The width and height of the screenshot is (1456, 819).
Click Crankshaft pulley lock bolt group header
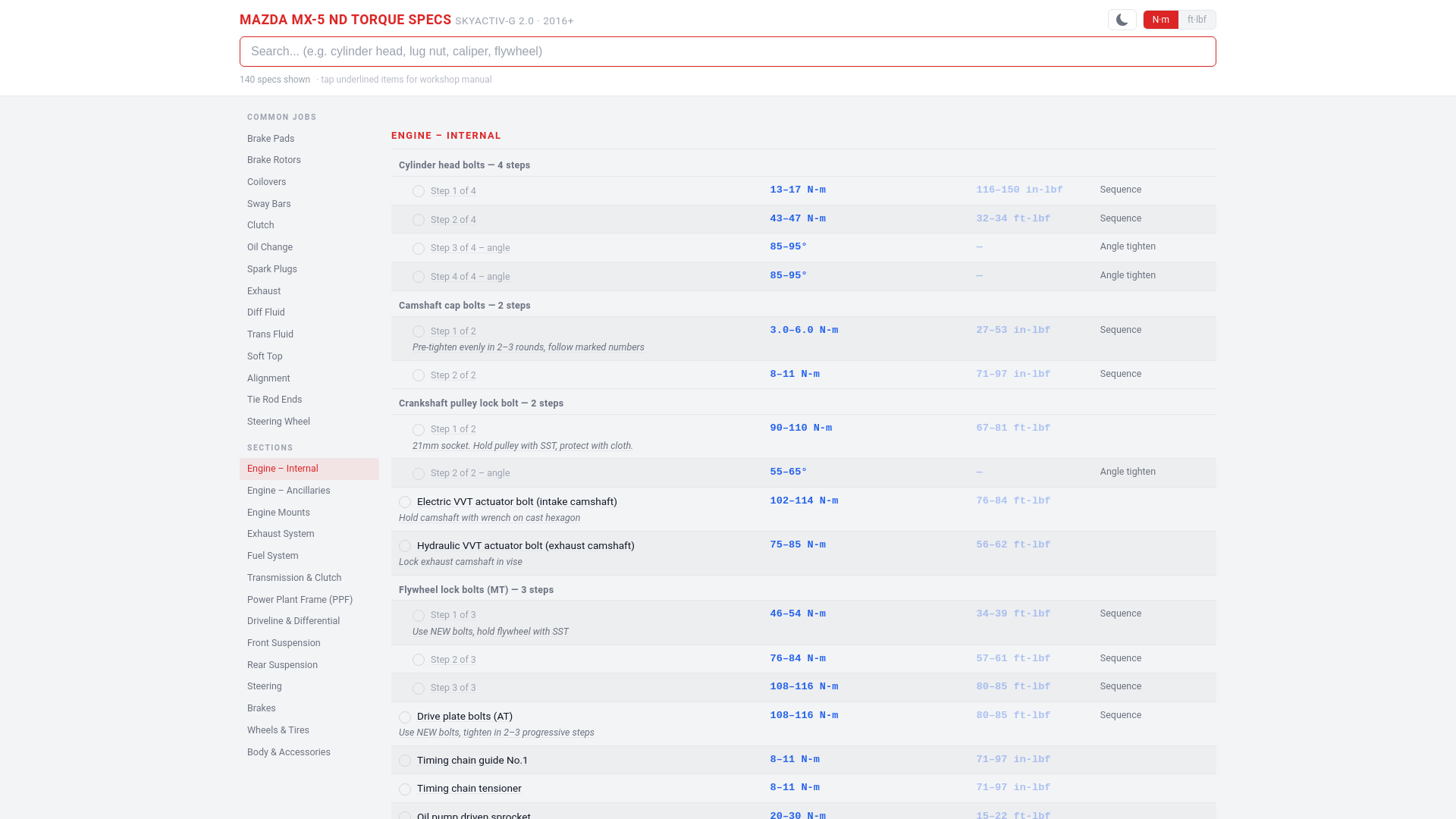pos(804,403)
